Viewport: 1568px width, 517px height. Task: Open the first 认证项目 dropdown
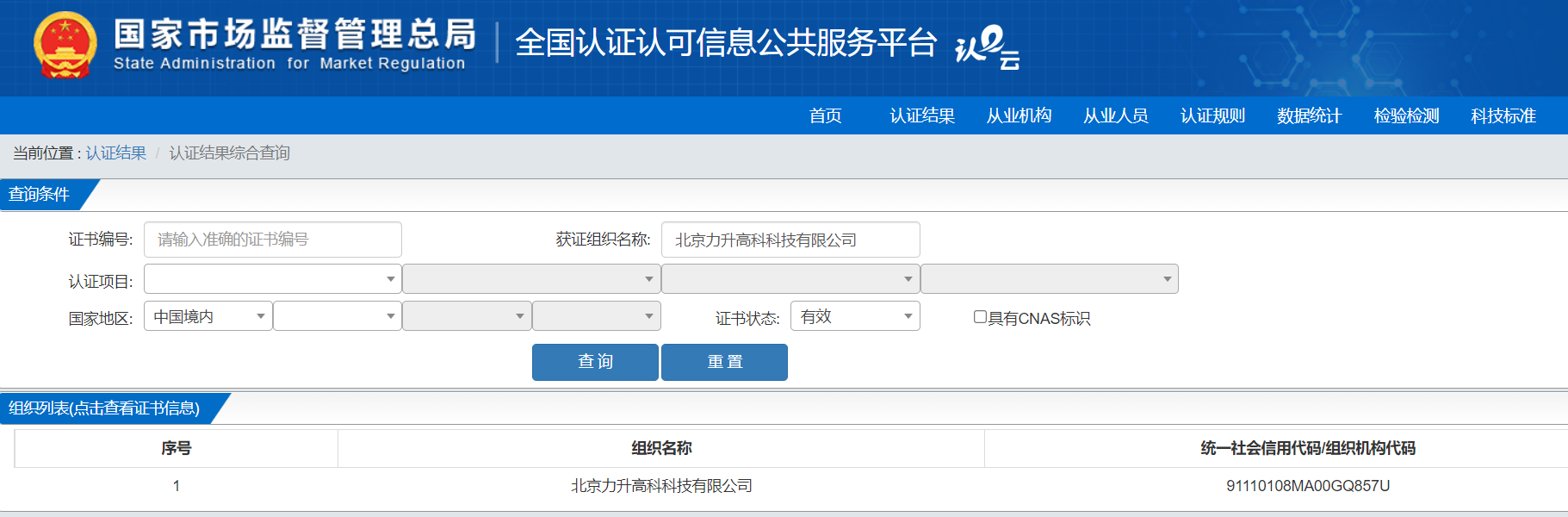point(273,279)
